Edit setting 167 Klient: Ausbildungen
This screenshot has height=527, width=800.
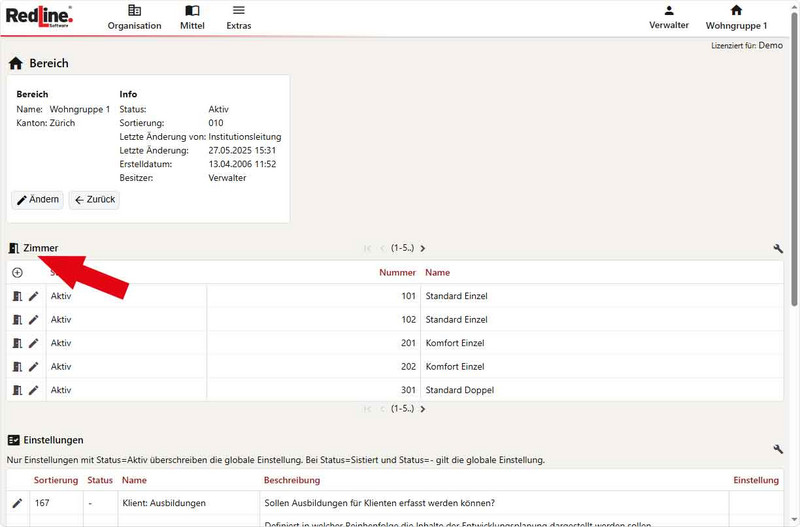pos(17,503)
